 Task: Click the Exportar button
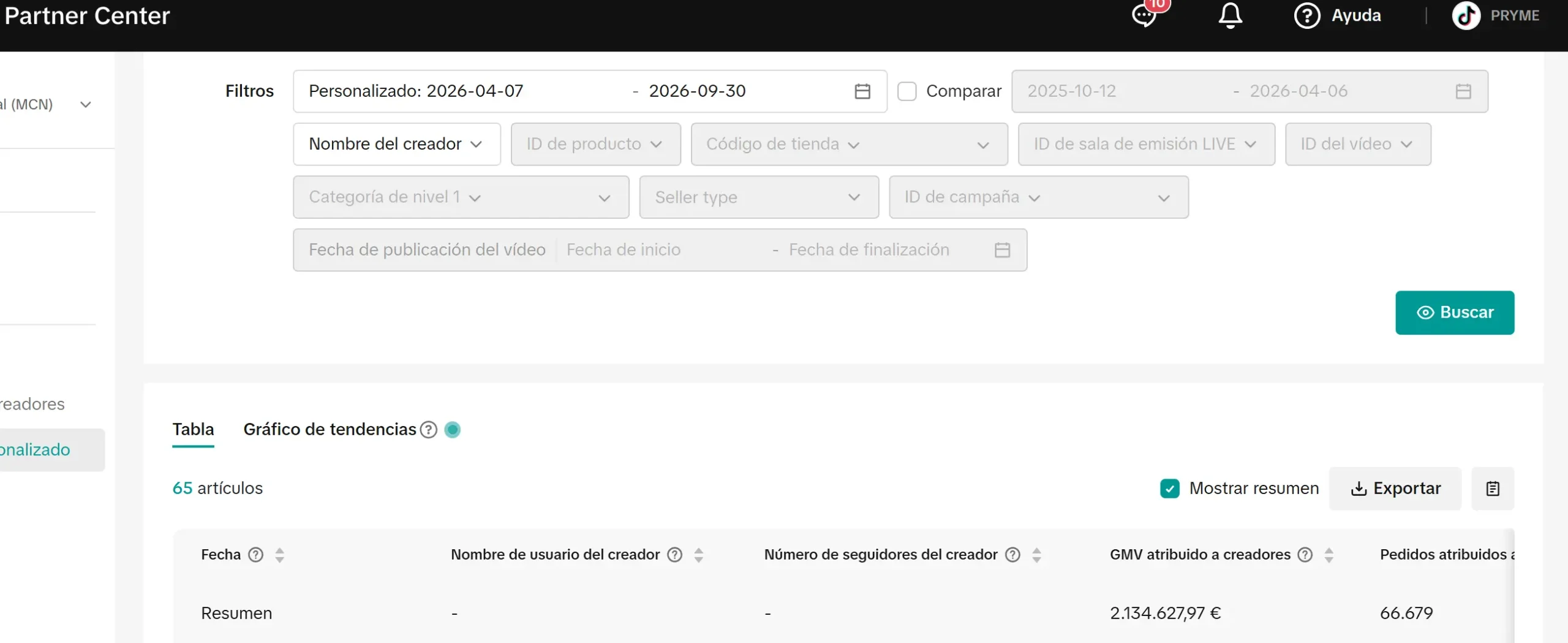[1395, 489]
